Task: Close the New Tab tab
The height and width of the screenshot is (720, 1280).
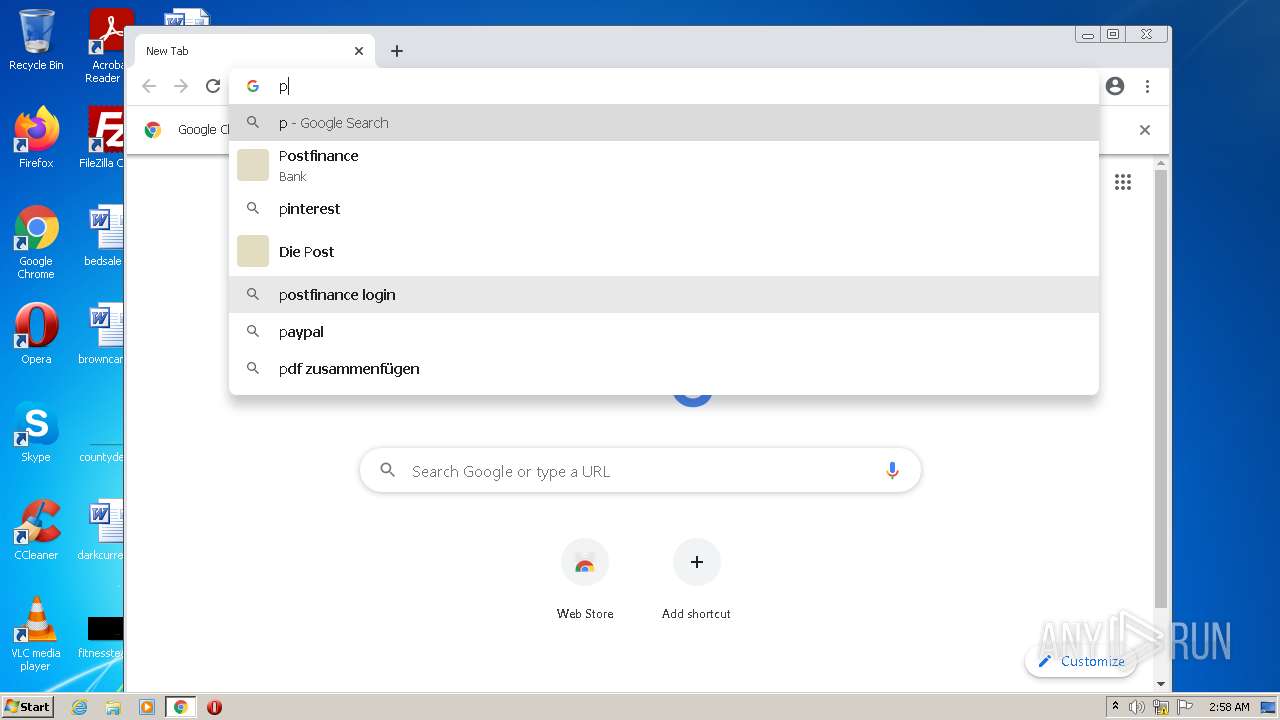Action: tap(359, 51)
